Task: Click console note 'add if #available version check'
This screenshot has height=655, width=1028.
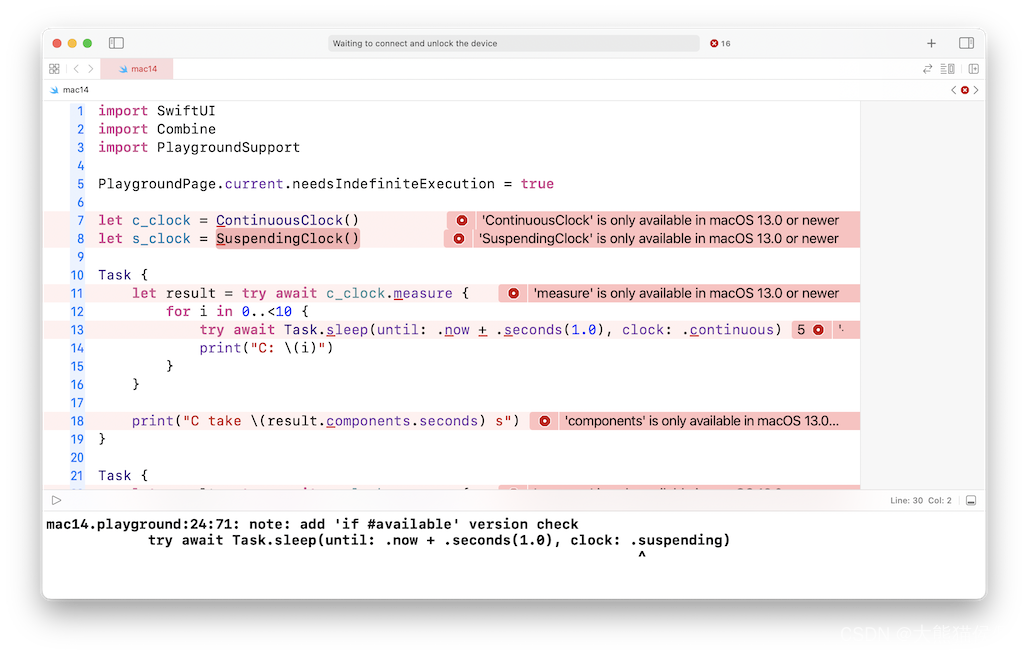Action: click(312, 525)
